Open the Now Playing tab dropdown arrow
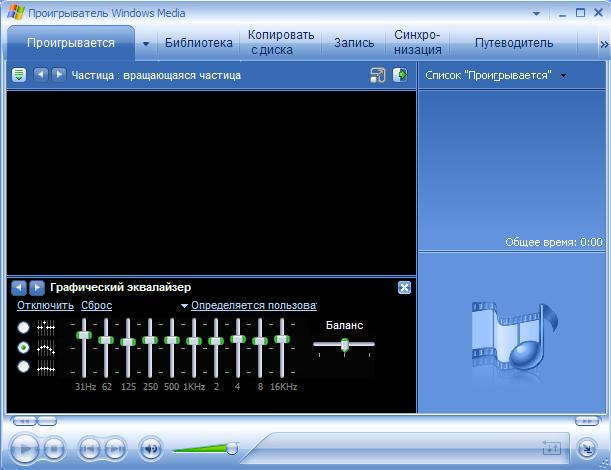The width and height of the screenshot is (611, 470). (x=146, y=44)
